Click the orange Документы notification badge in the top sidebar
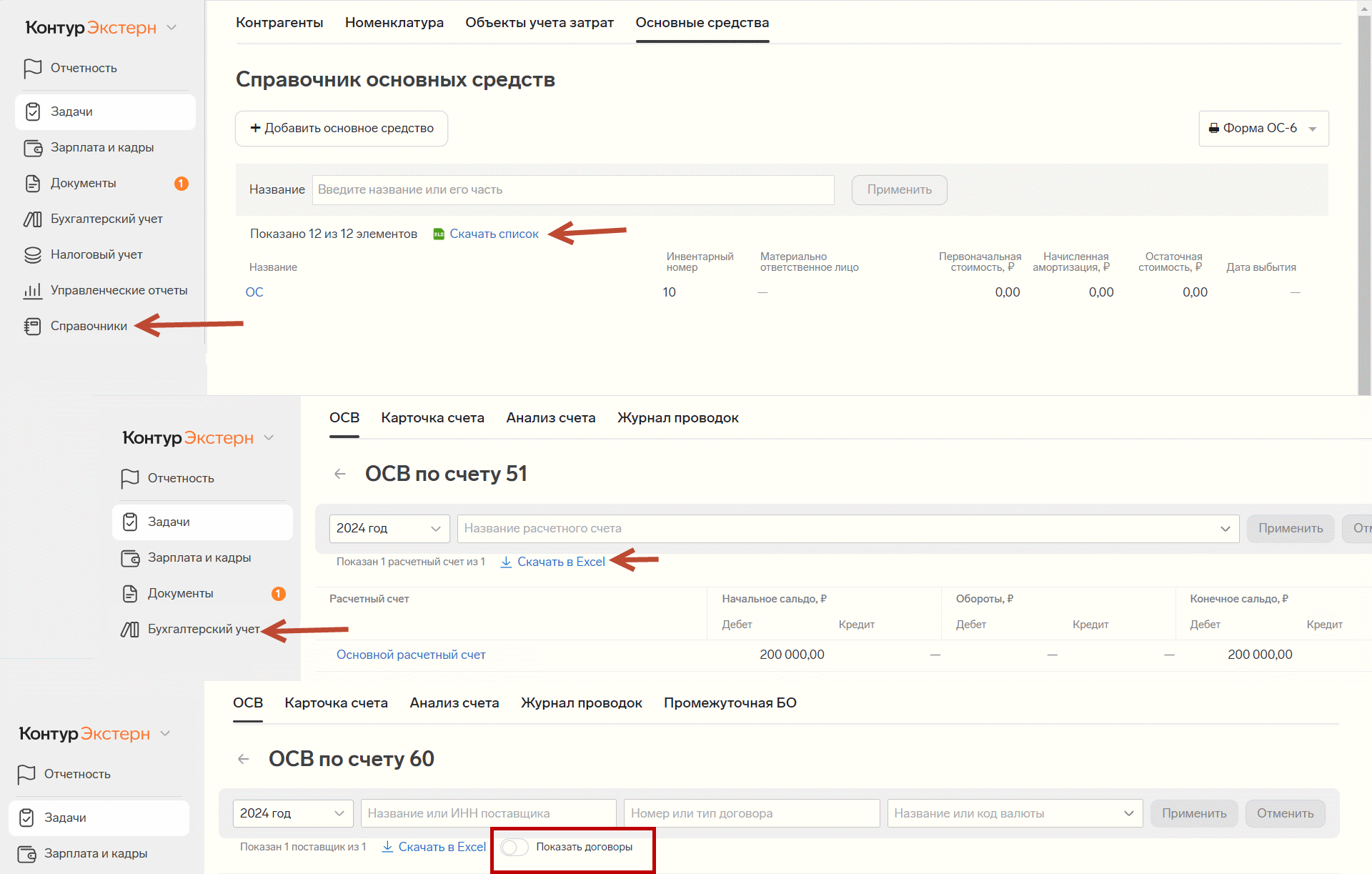Viewport: 1372px width, 874px height. pos(182,184)
